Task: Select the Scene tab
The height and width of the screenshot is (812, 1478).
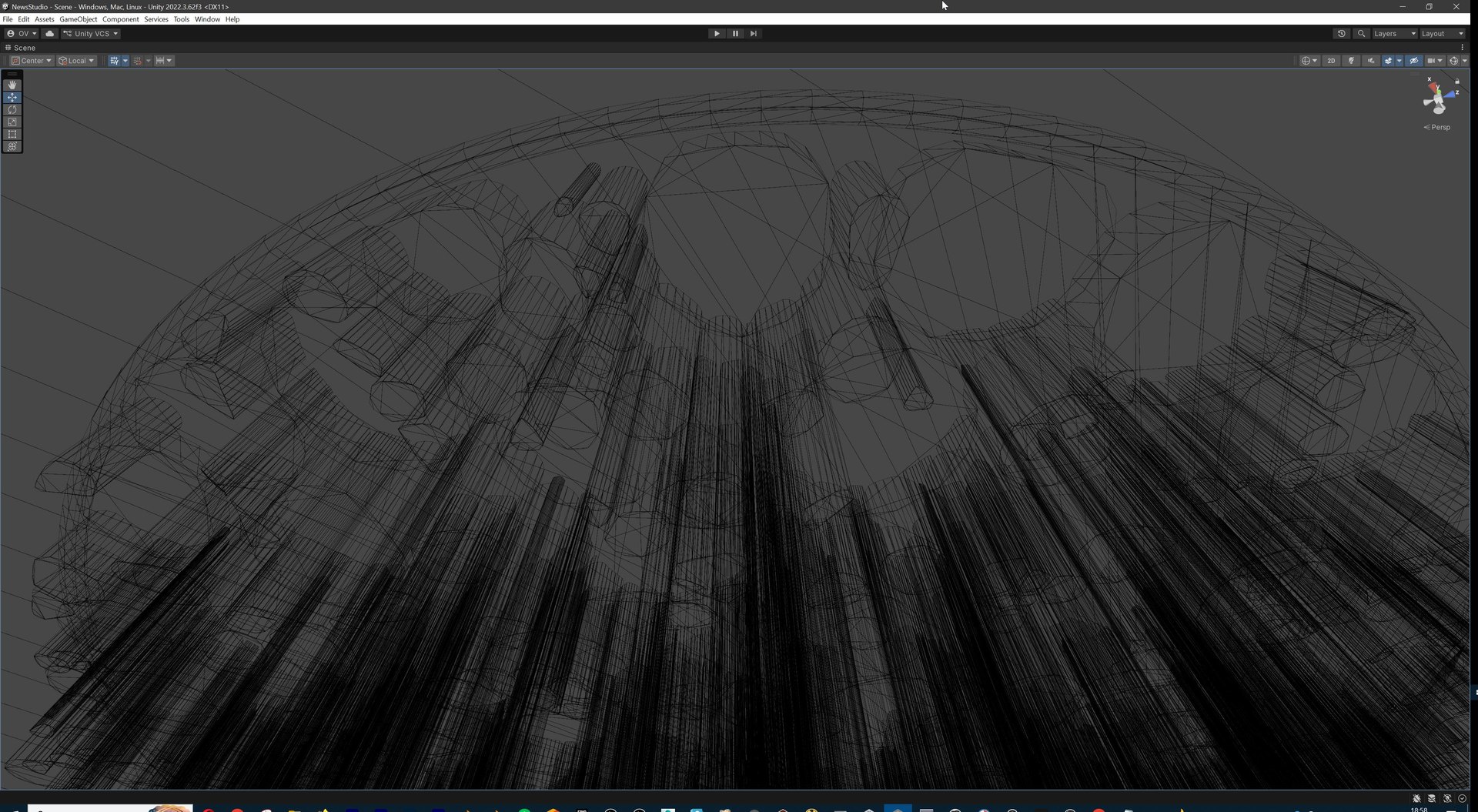Action: pyautogui.click(x=21, y=48)
